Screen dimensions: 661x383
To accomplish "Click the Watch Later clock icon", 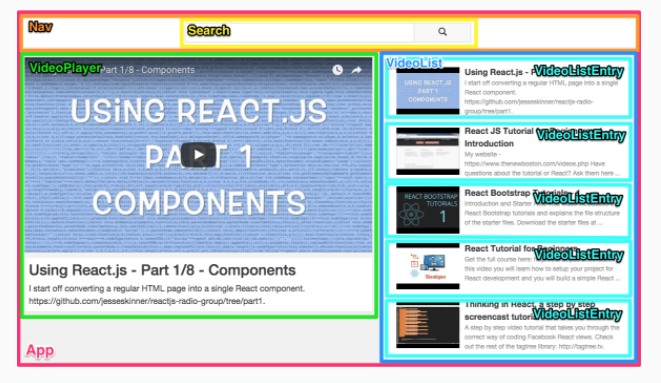I will point(337,70).
